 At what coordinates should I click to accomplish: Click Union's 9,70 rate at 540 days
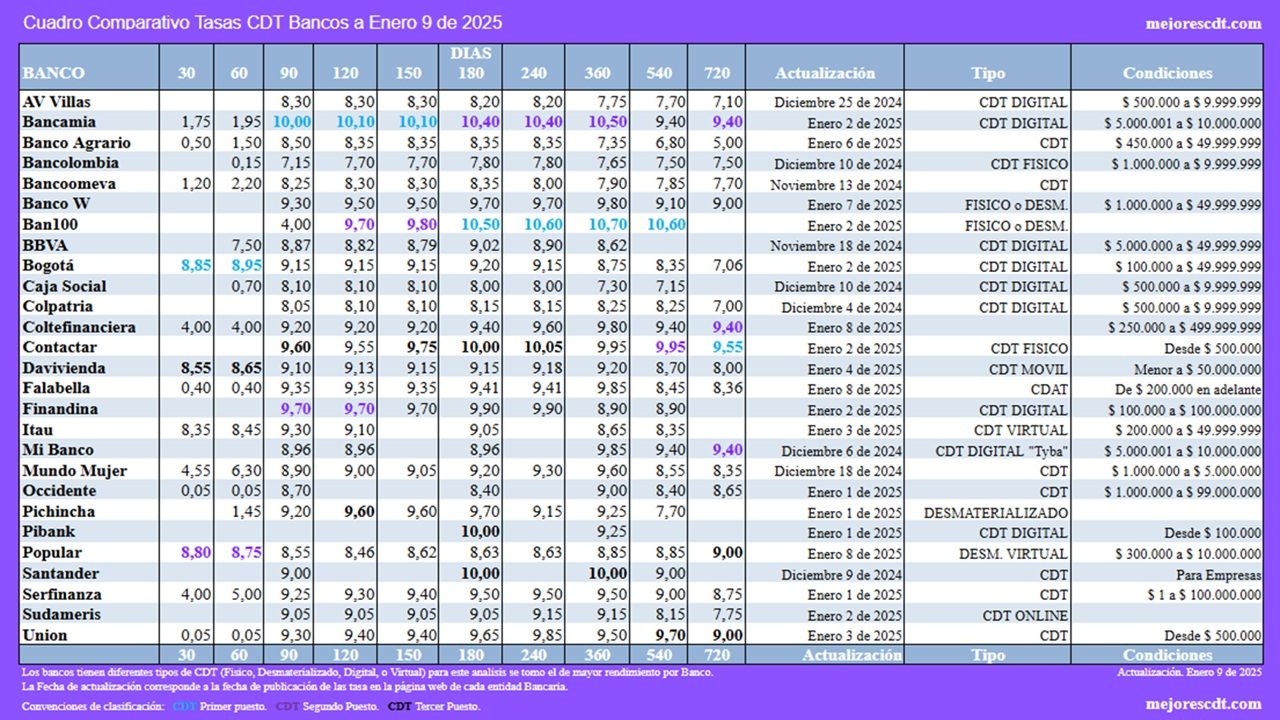coord(670,635)
